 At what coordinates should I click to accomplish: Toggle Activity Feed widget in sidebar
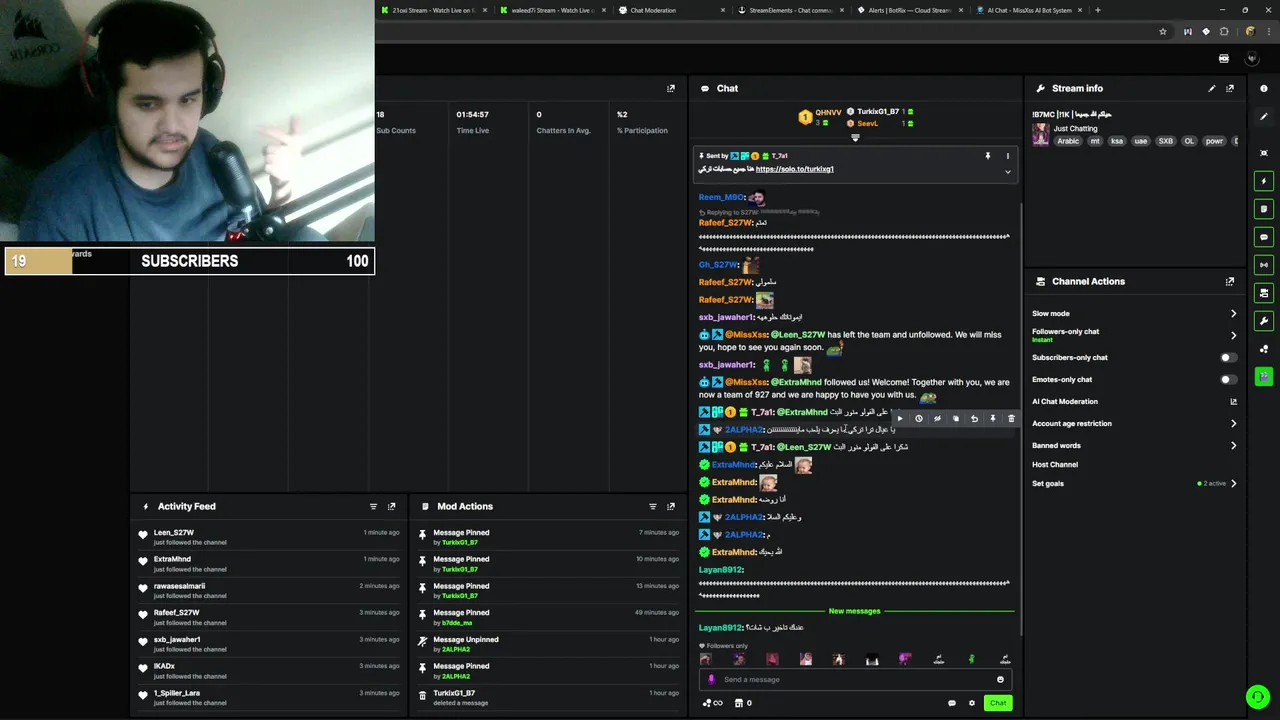1264,181
